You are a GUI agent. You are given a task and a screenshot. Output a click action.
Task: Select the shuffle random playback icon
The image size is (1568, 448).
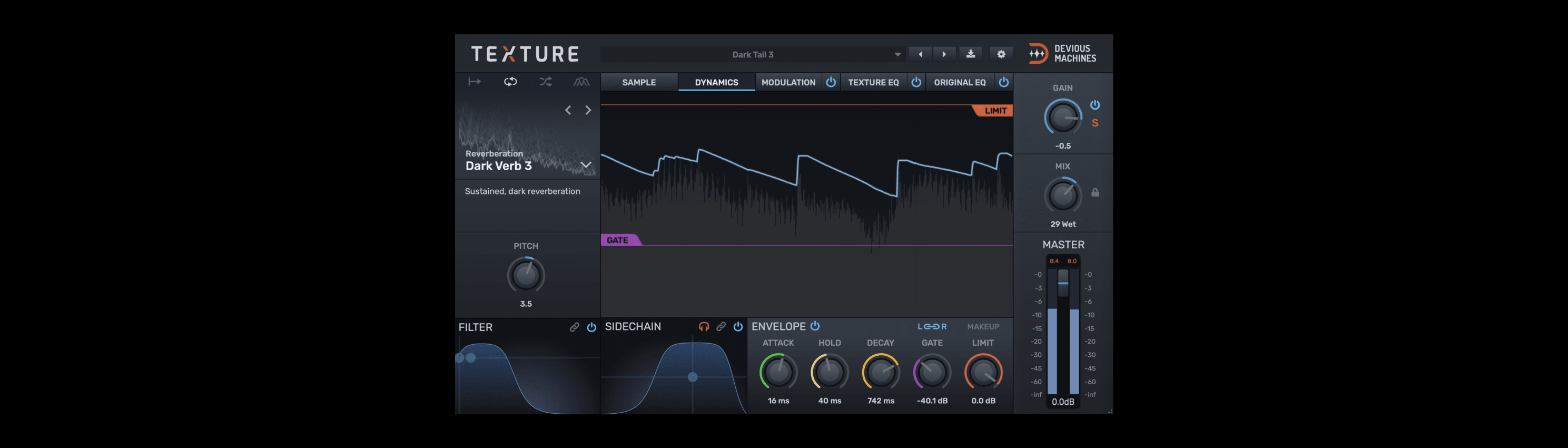pyautogui.click(x=545, y=82)
